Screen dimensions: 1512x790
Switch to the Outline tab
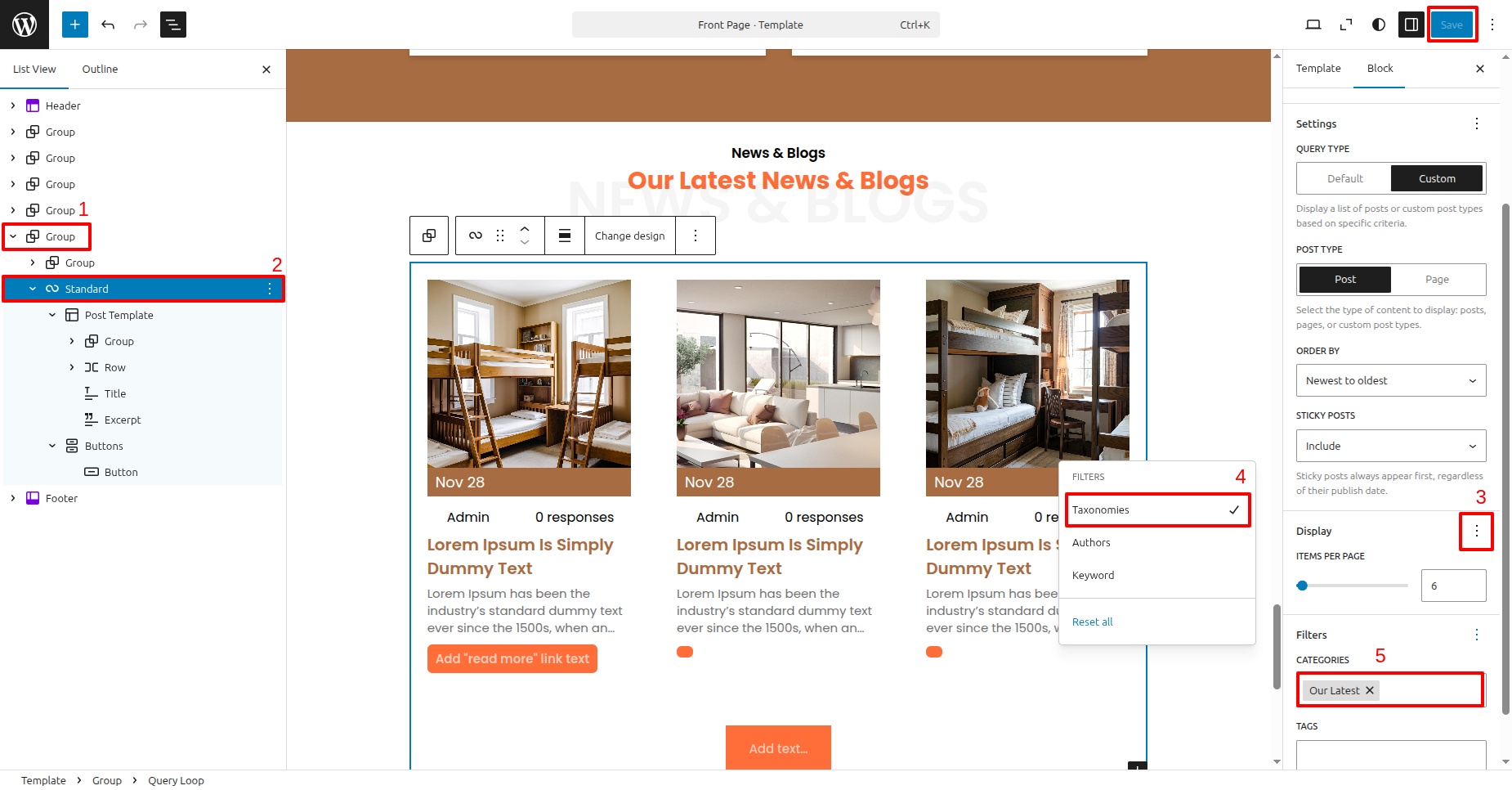tap(100, 70)
